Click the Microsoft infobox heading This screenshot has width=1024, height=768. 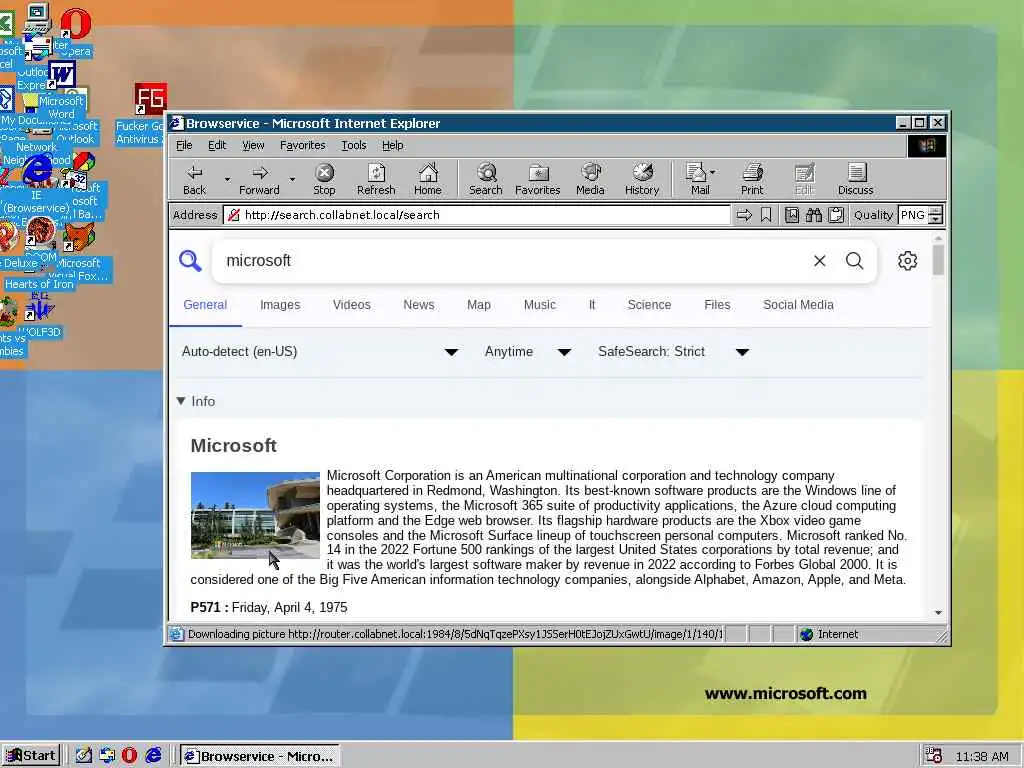pos(234,445)
